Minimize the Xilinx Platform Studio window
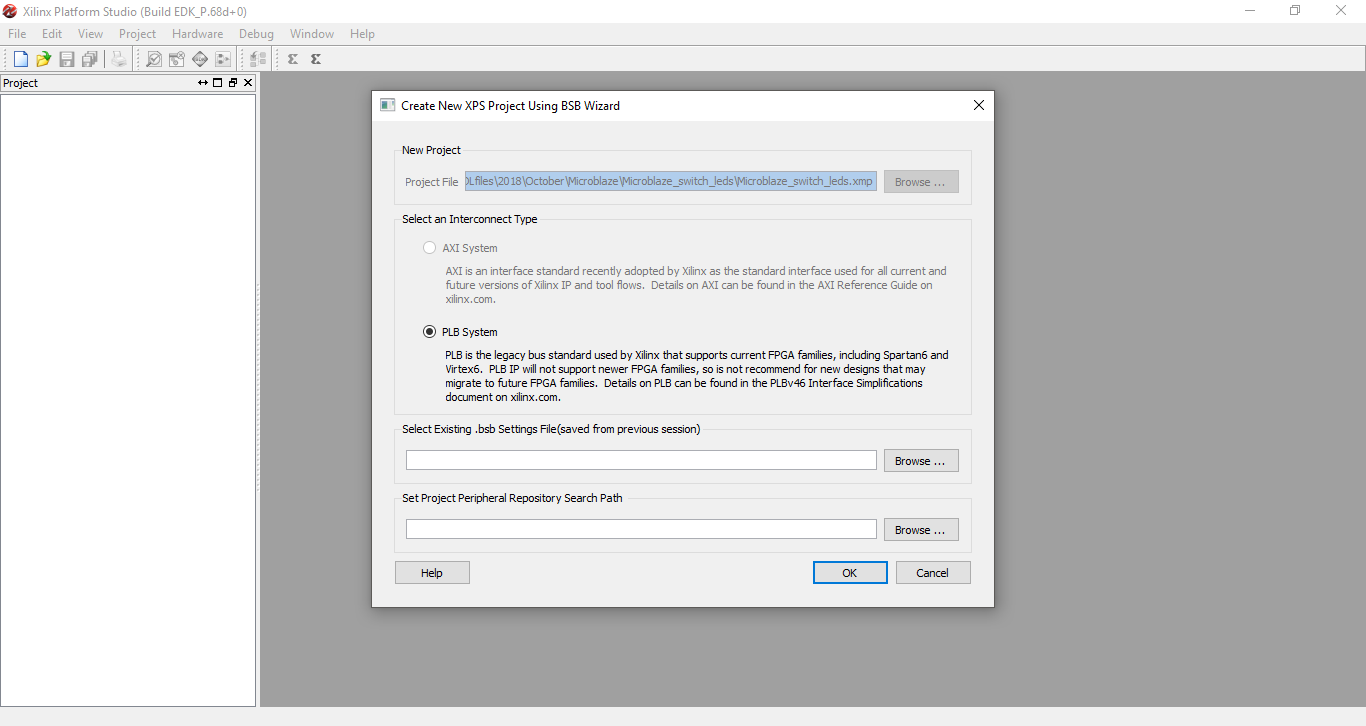The width and height of the screenshot is (1366, 726). tap(1250, 11)
